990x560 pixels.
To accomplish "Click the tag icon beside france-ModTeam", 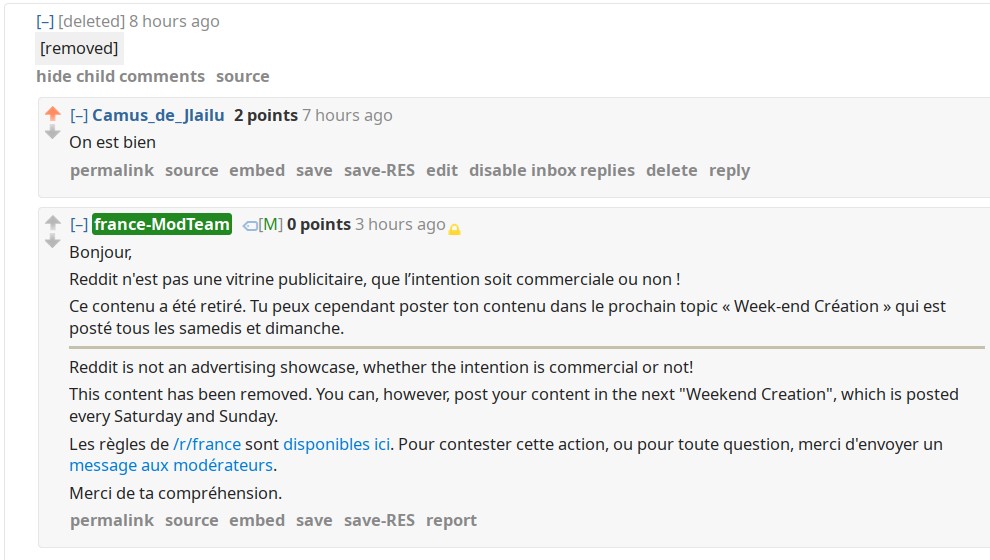I will (250, 225).
